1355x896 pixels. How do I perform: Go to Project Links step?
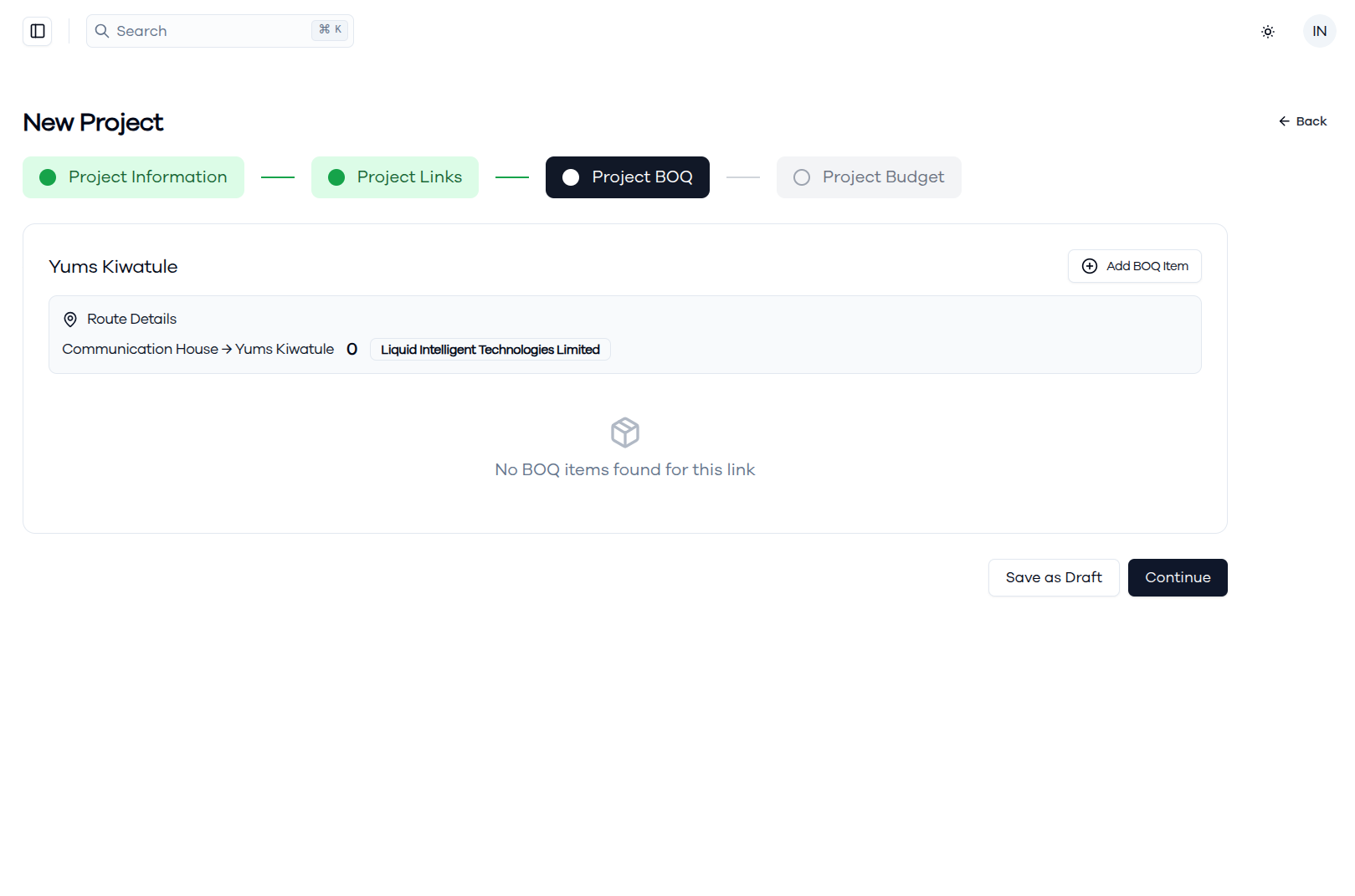[x=395, y=177]
